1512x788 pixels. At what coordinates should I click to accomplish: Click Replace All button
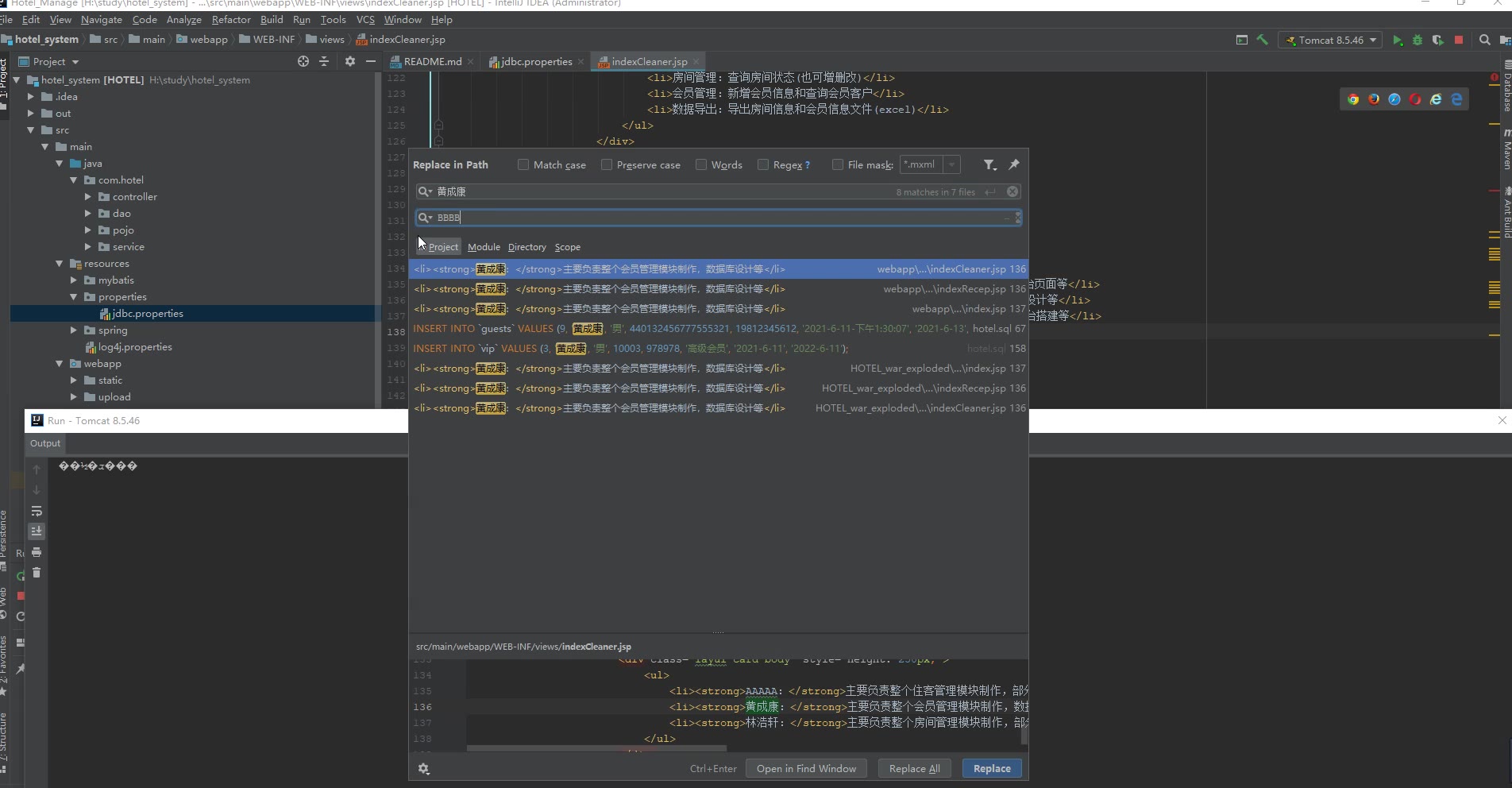(x=915, y=769)
